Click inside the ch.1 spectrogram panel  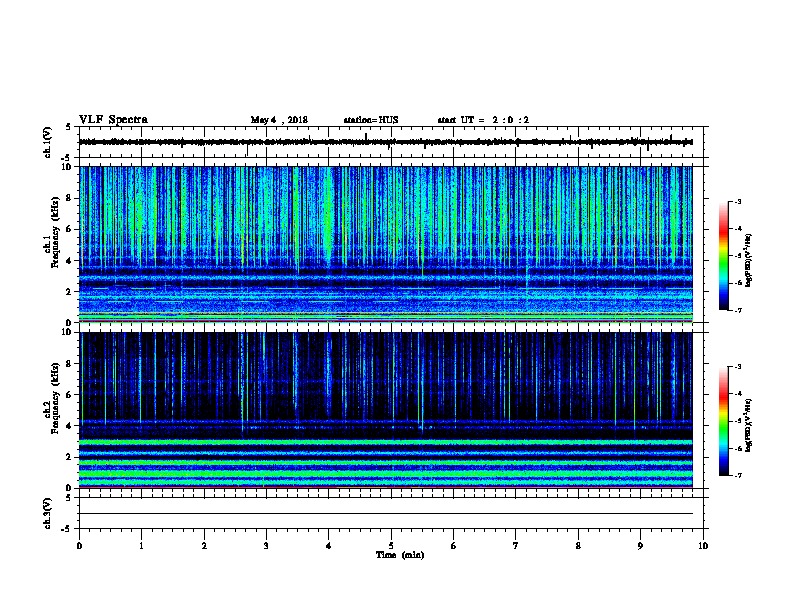pos(386,244)
